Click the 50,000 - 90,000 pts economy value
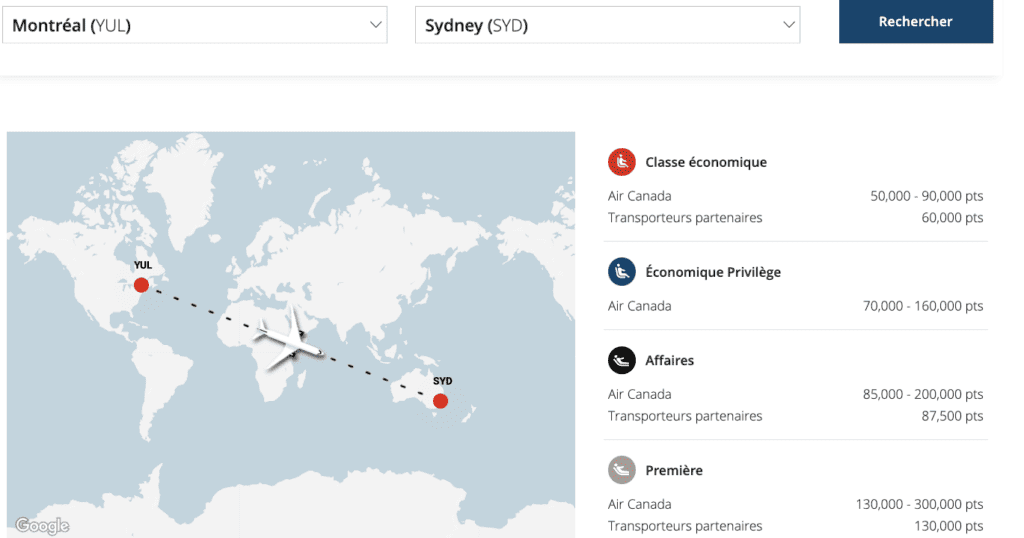The height and width of the screenshot is (538, 1024). click(x=926, y=196)
